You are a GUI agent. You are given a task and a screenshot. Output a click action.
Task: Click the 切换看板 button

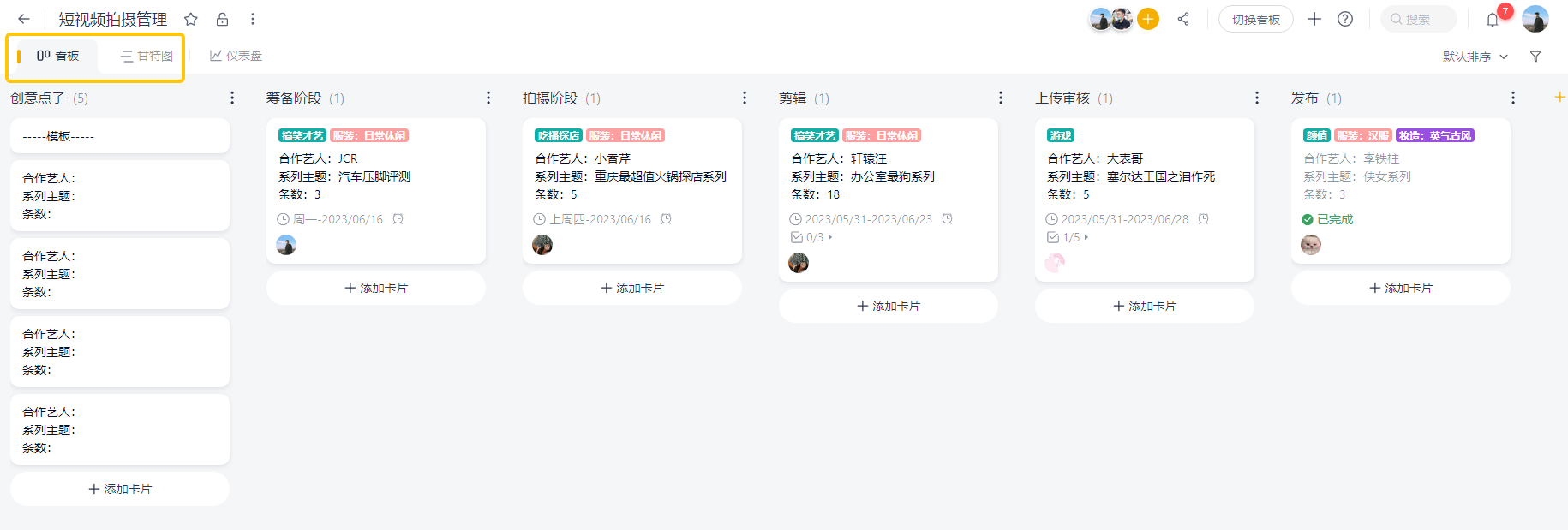tap(1255, 19)
